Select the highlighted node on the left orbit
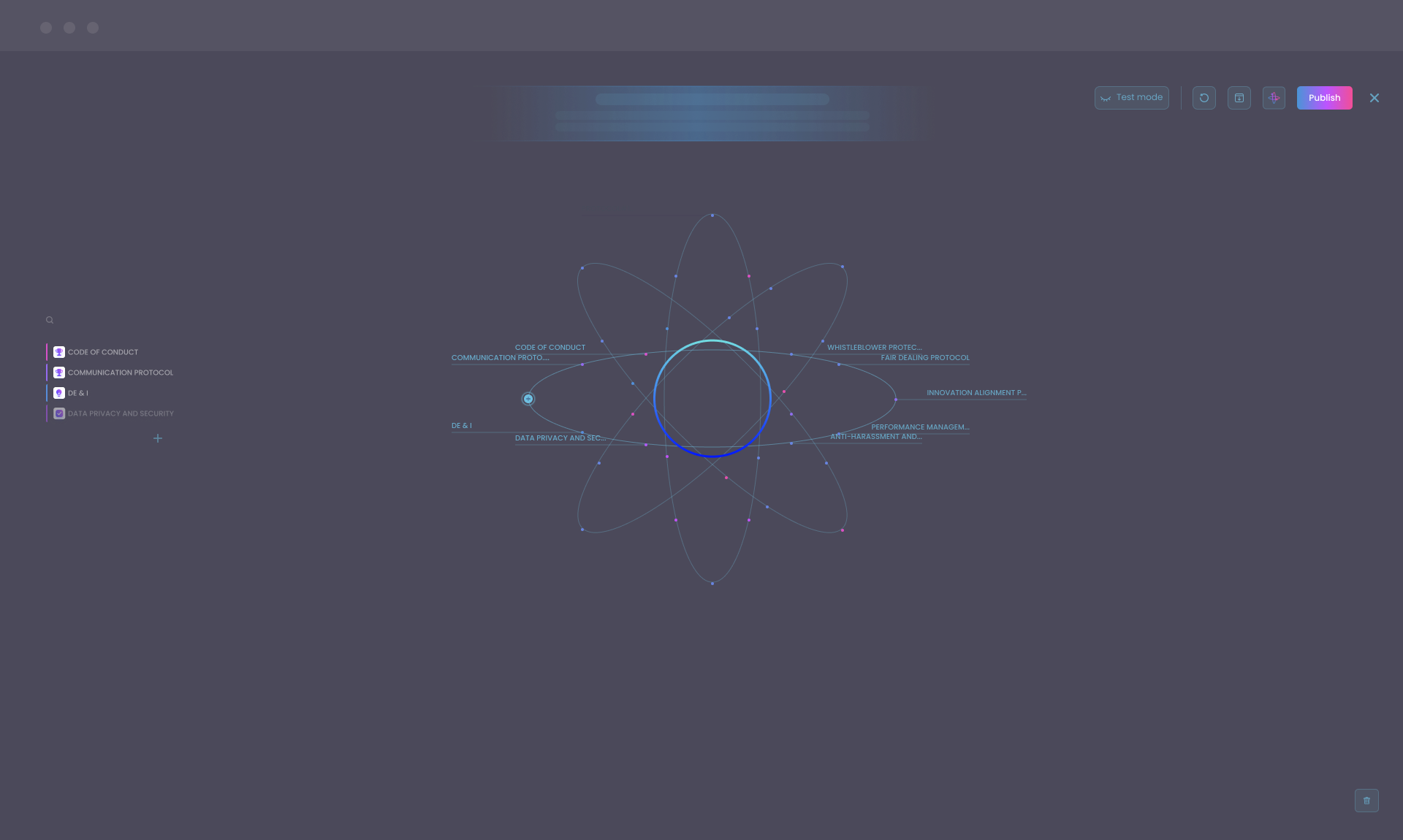 pyautogui.click(x=528, y=399)
